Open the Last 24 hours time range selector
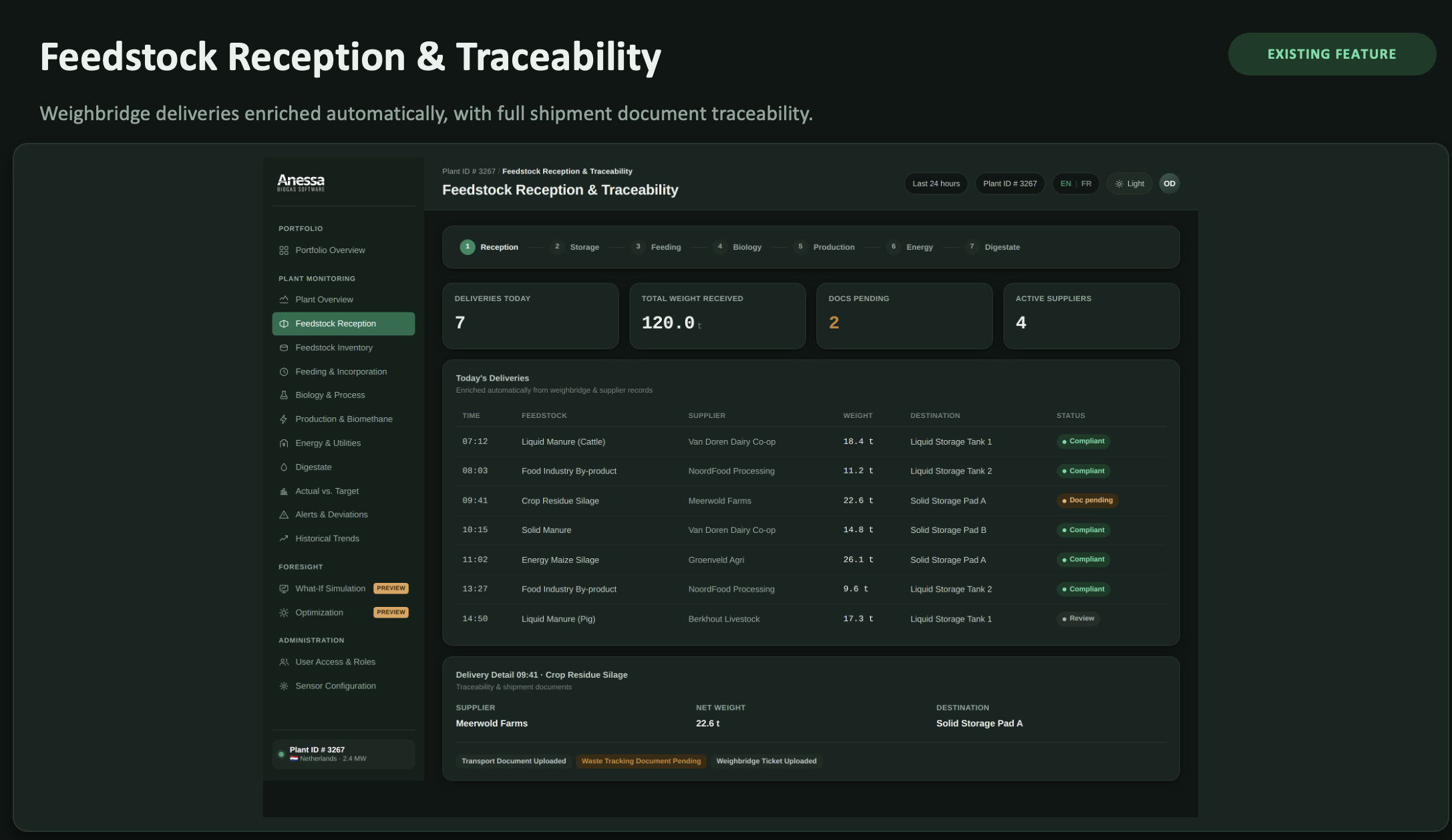The height and width of the screenshot is (840, 1452). pos(936,184)
